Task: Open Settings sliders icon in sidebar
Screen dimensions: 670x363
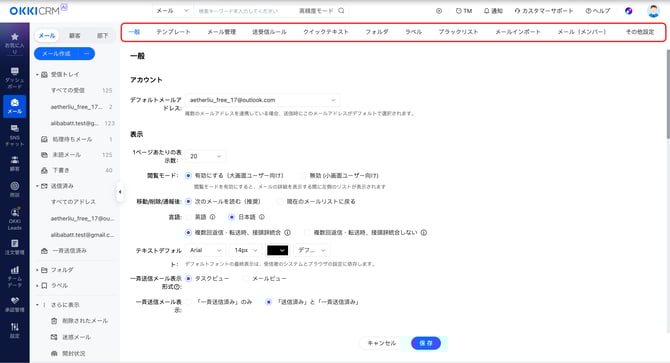Action: click(15, 331)
